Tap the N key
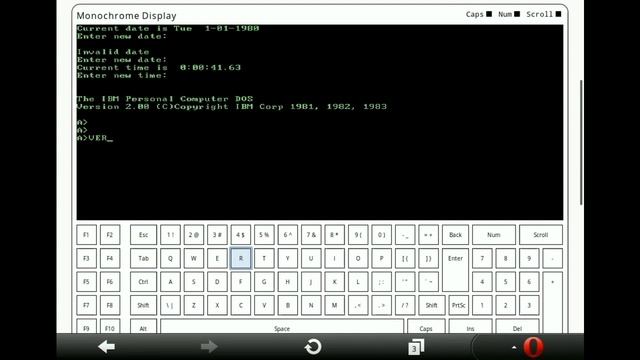640x360 pixels. pyautogui.click(x=311, y=305)
